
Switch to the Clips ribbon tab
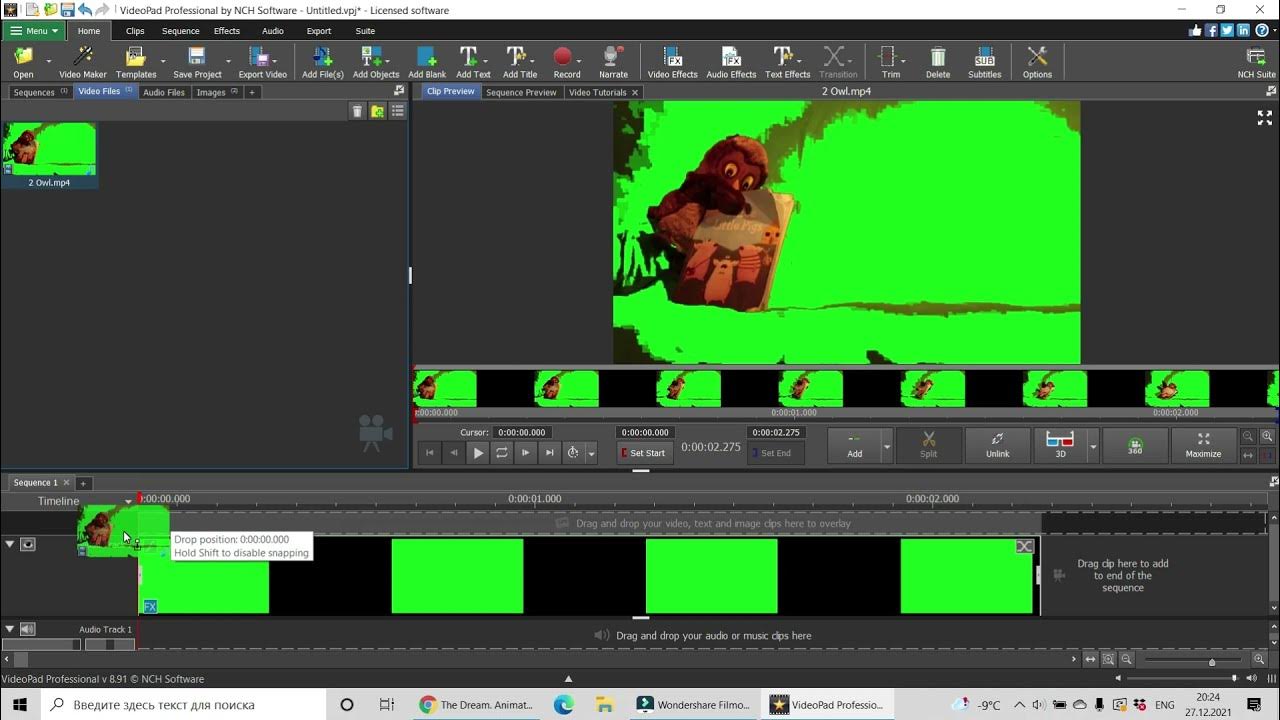tap(135, 31)
